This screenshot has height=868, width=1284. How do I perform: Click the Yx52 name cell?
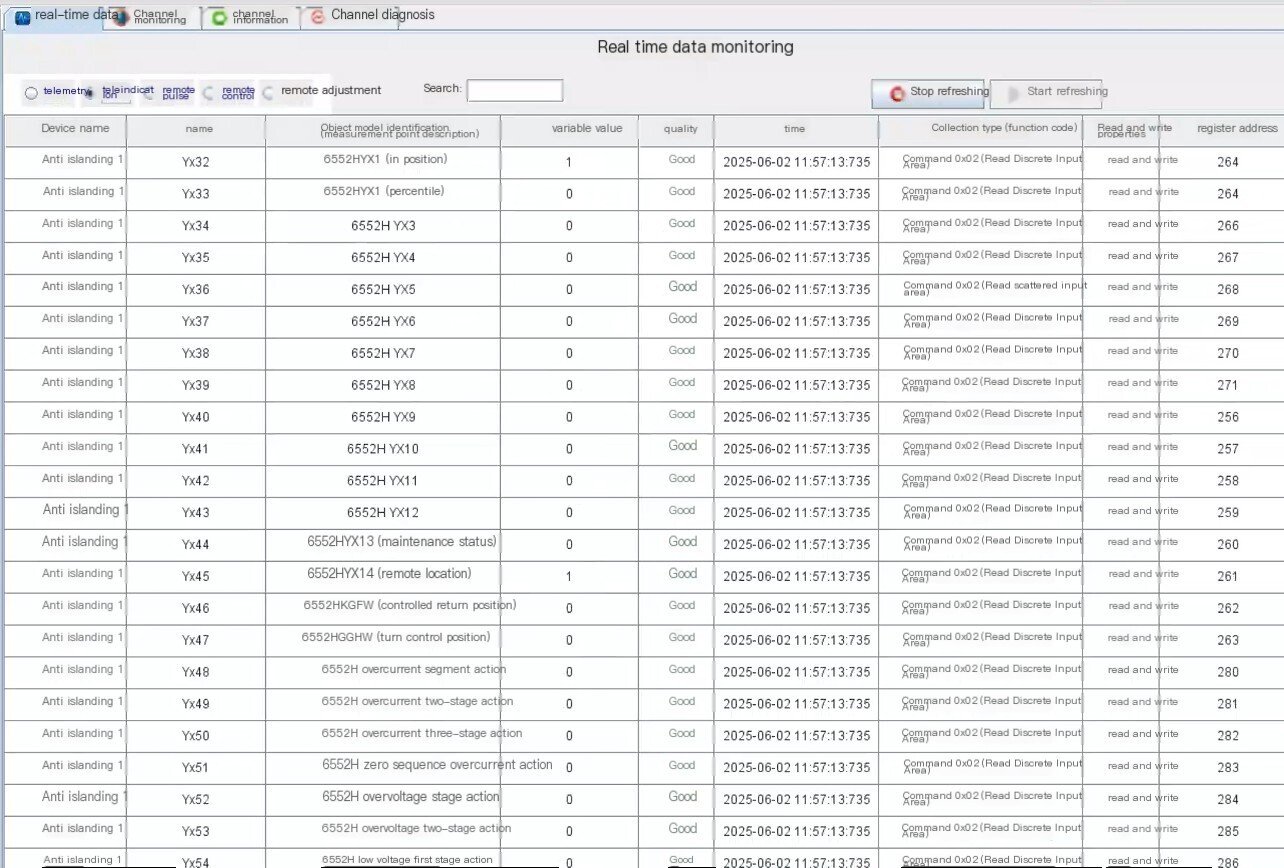click(196, 800)
